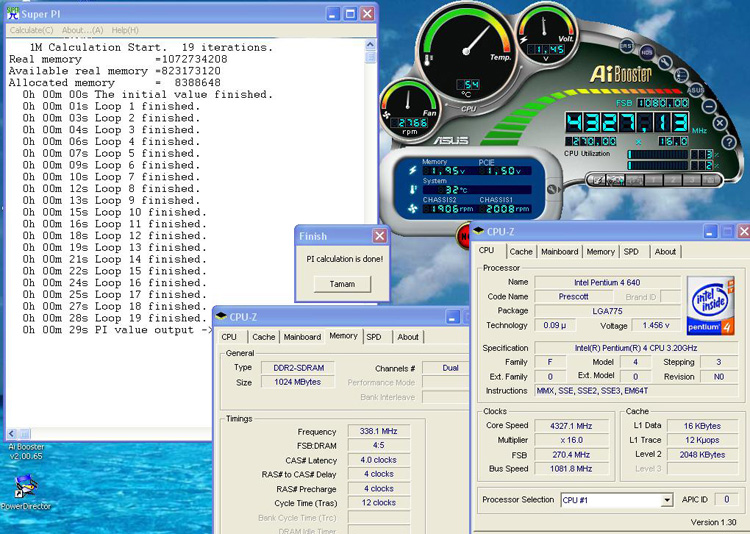Click FSB value 1080.00 in AI Booster

pos(662,103)
